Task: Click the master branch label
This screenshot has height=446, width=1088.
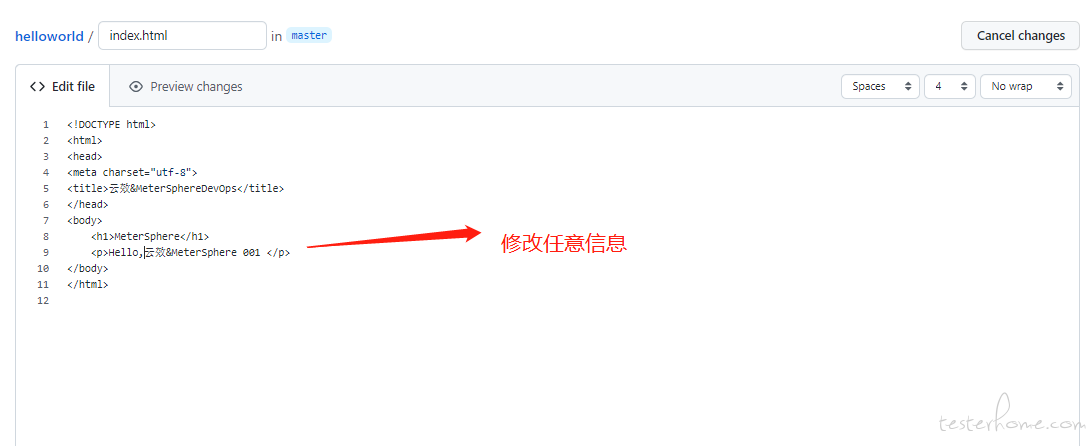Action: 309,35
